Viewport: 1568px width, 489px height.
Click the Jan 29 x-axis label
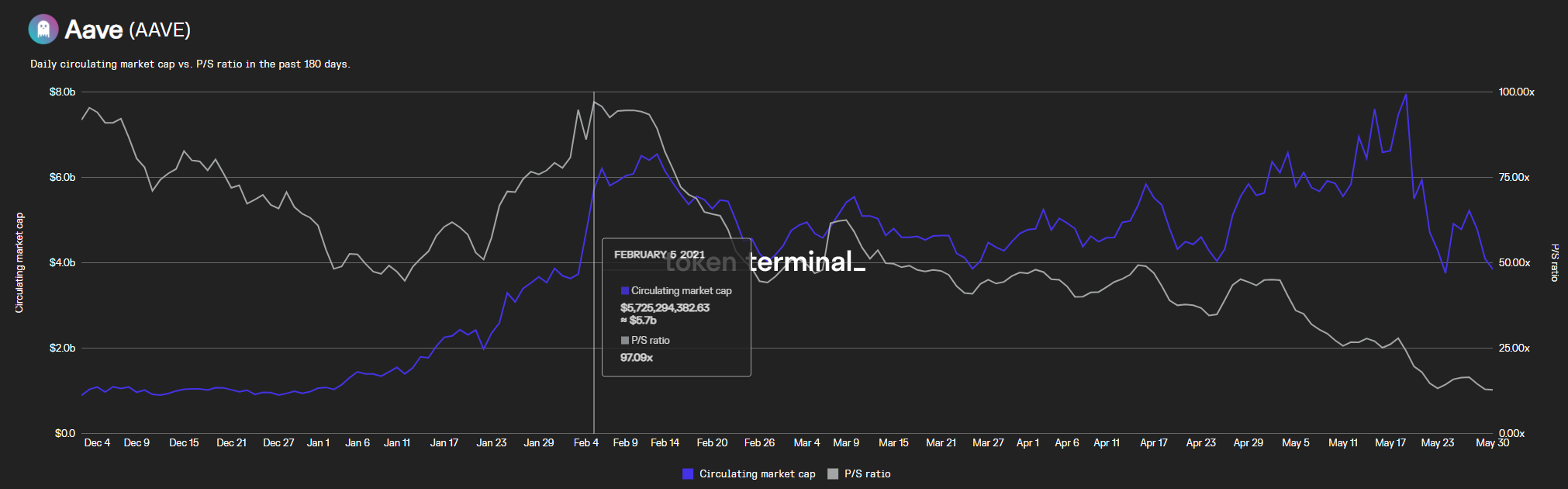tap(539, 442)
